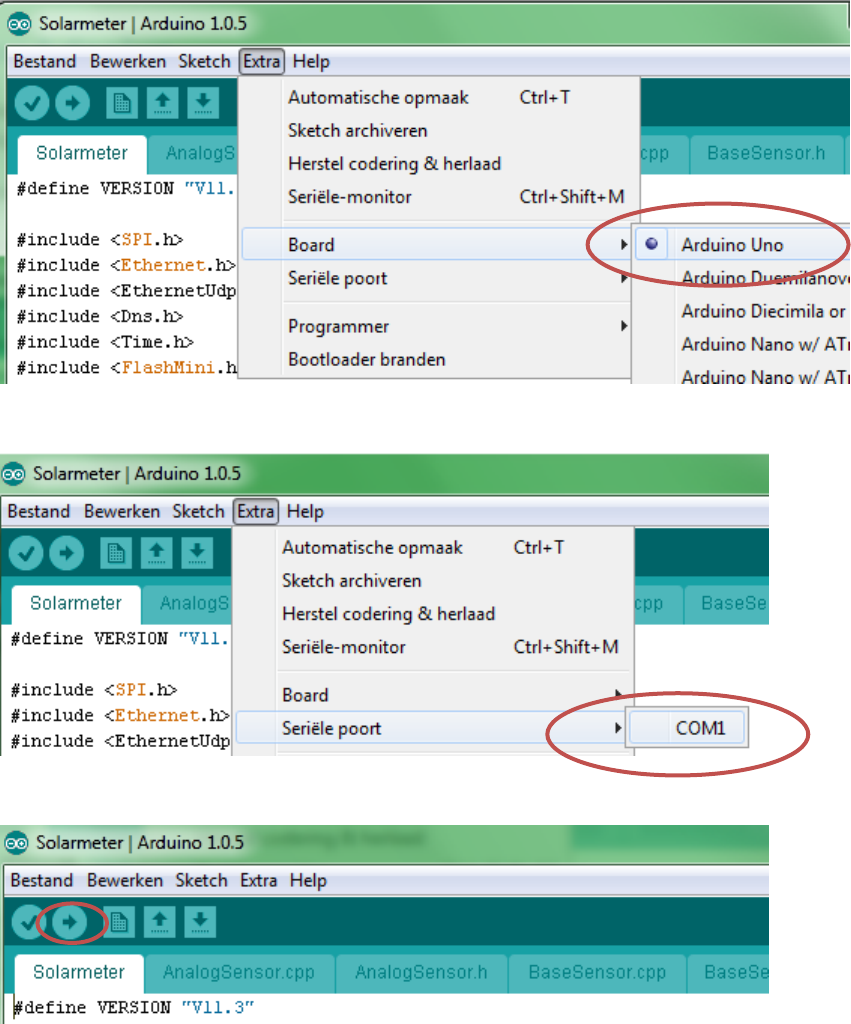Open Sketch menu in middle window

coord(199,511)
